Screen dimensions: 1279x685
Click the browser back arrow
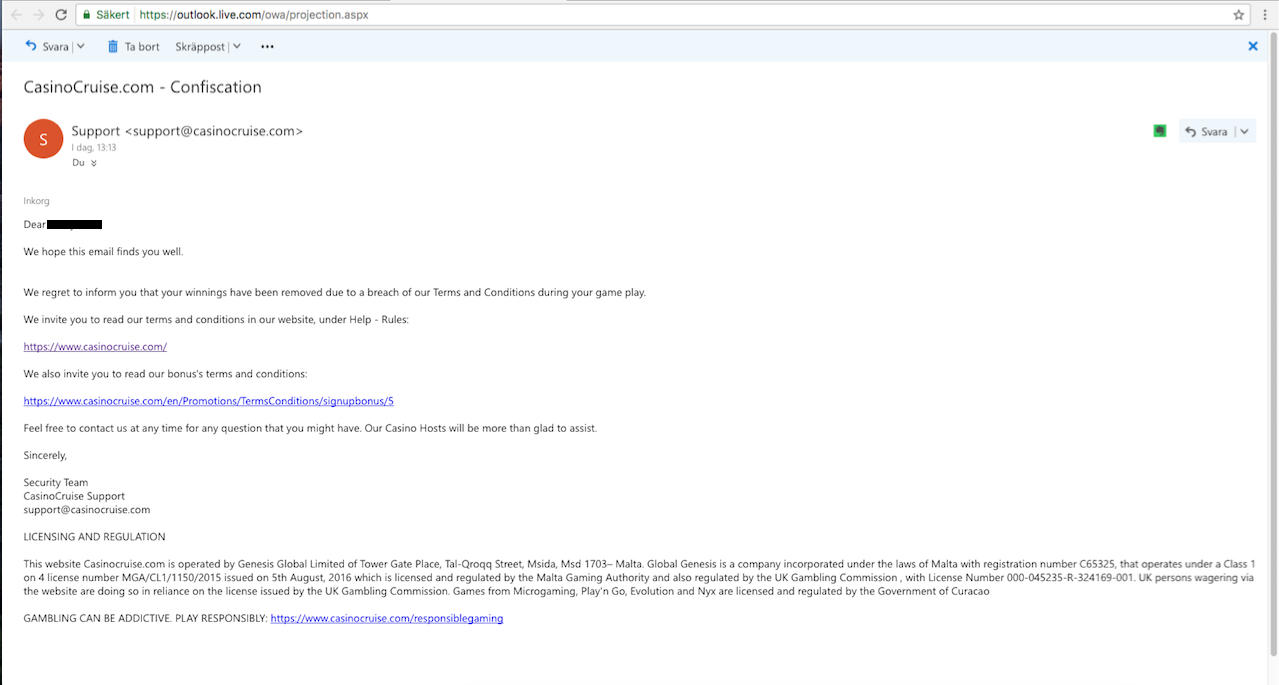16,15
